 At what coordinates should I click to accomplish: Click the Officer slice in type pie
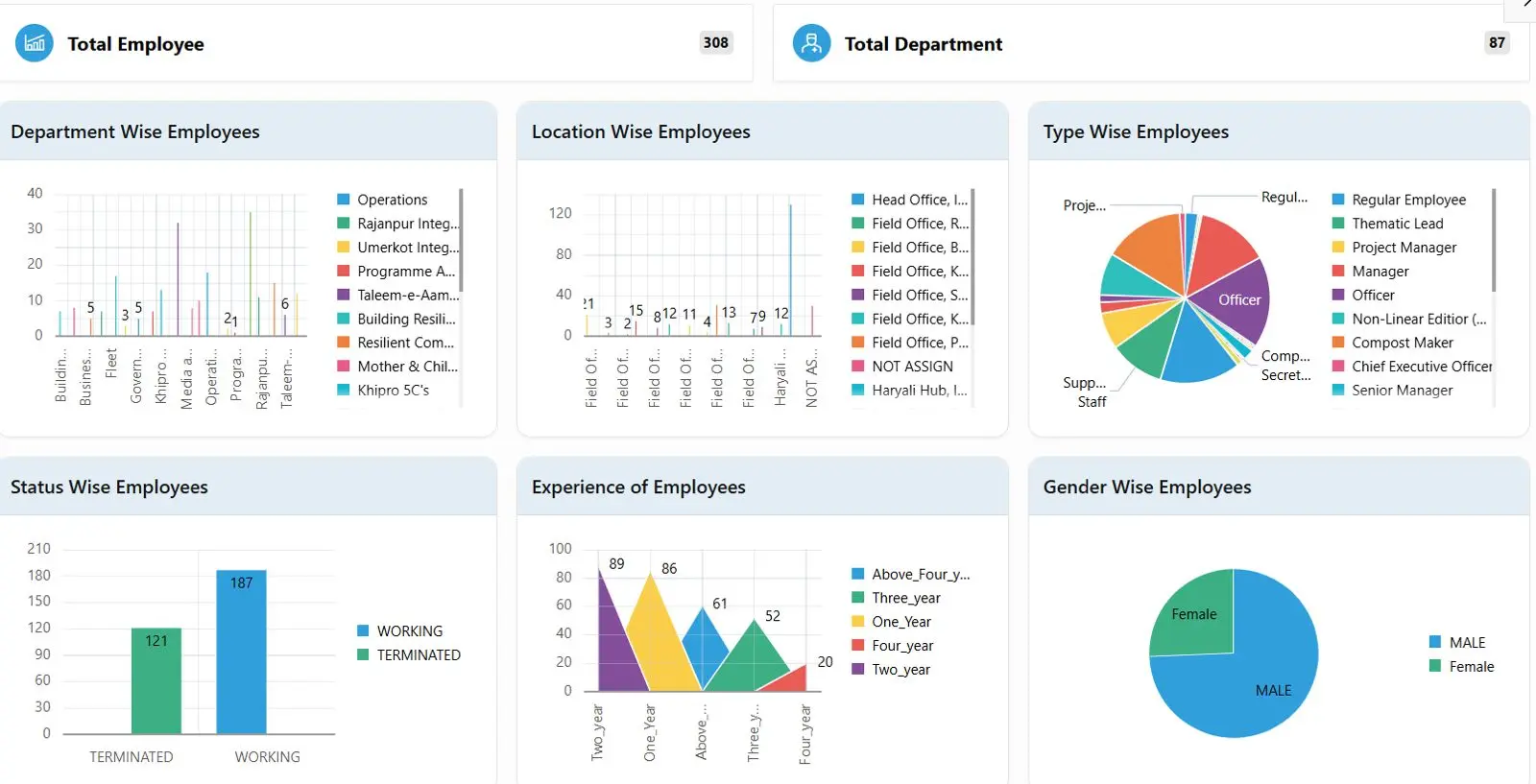coord(1235,300)
